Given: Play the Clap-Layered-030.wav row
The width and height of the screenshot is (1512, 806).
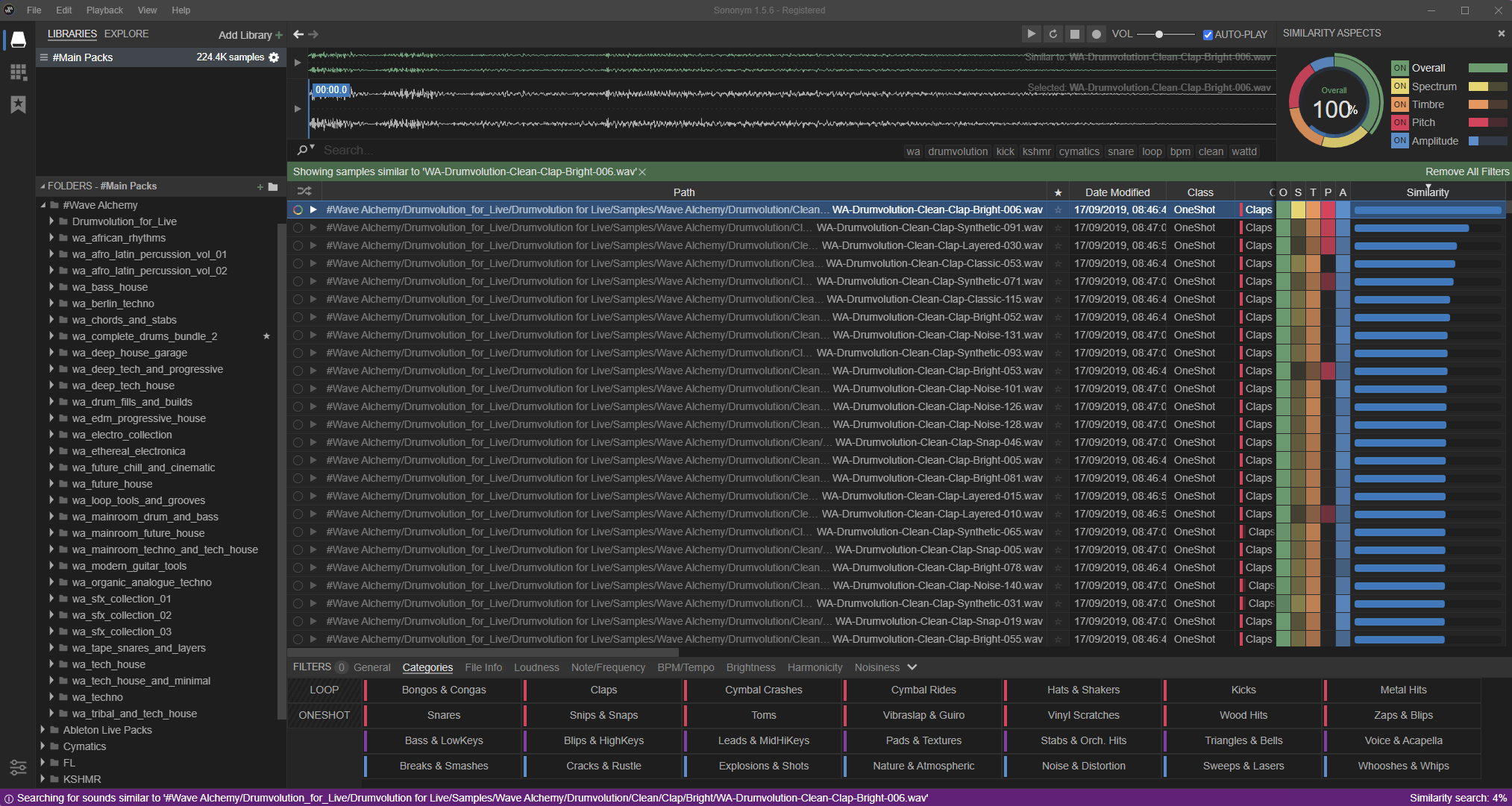Looking at the screenshot, I should 313,245.
